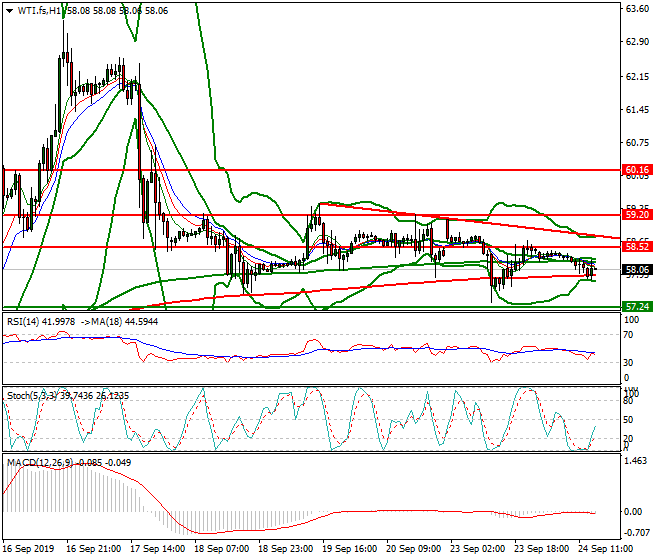Open the chart menu triangle beside WTI.fs
The image size is (660, 560).
click(9, 11)
